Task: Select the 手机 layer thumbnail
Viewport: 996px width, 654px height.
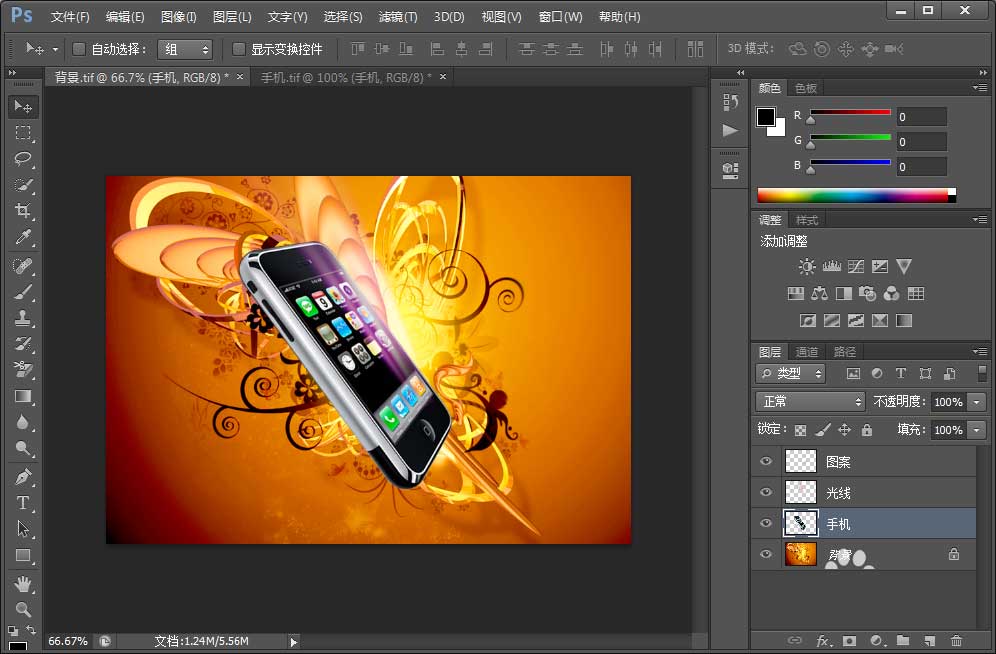Action: tap(800, 523)
